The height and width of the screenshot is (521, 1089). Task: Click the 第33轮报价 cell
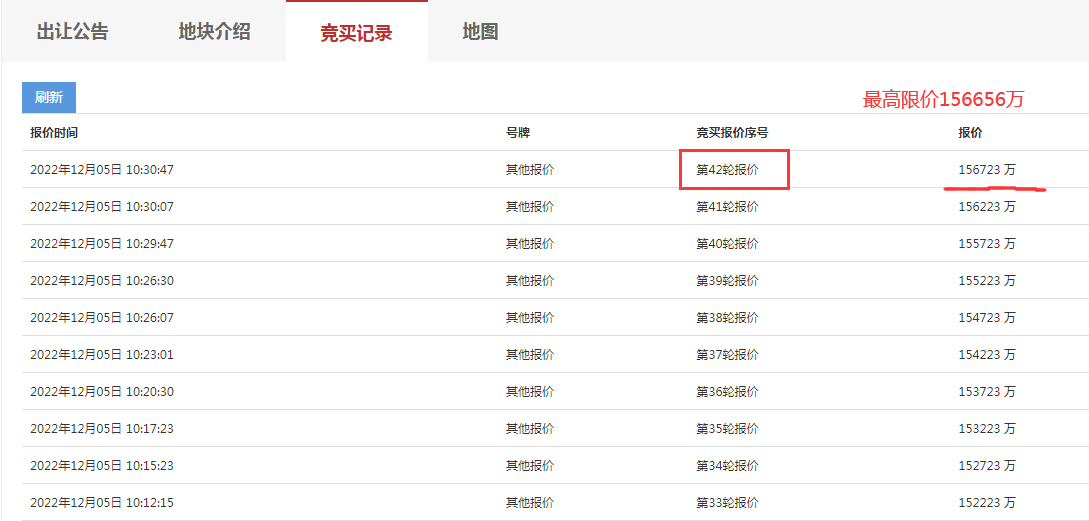[x=727, y=503]
